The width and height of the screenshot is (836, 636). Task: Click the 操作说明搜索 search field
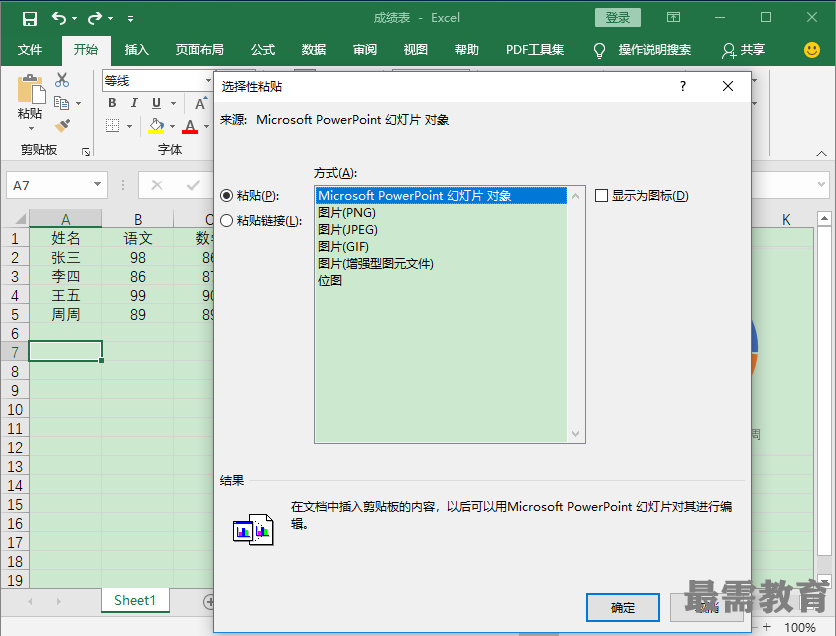(654, 50)
